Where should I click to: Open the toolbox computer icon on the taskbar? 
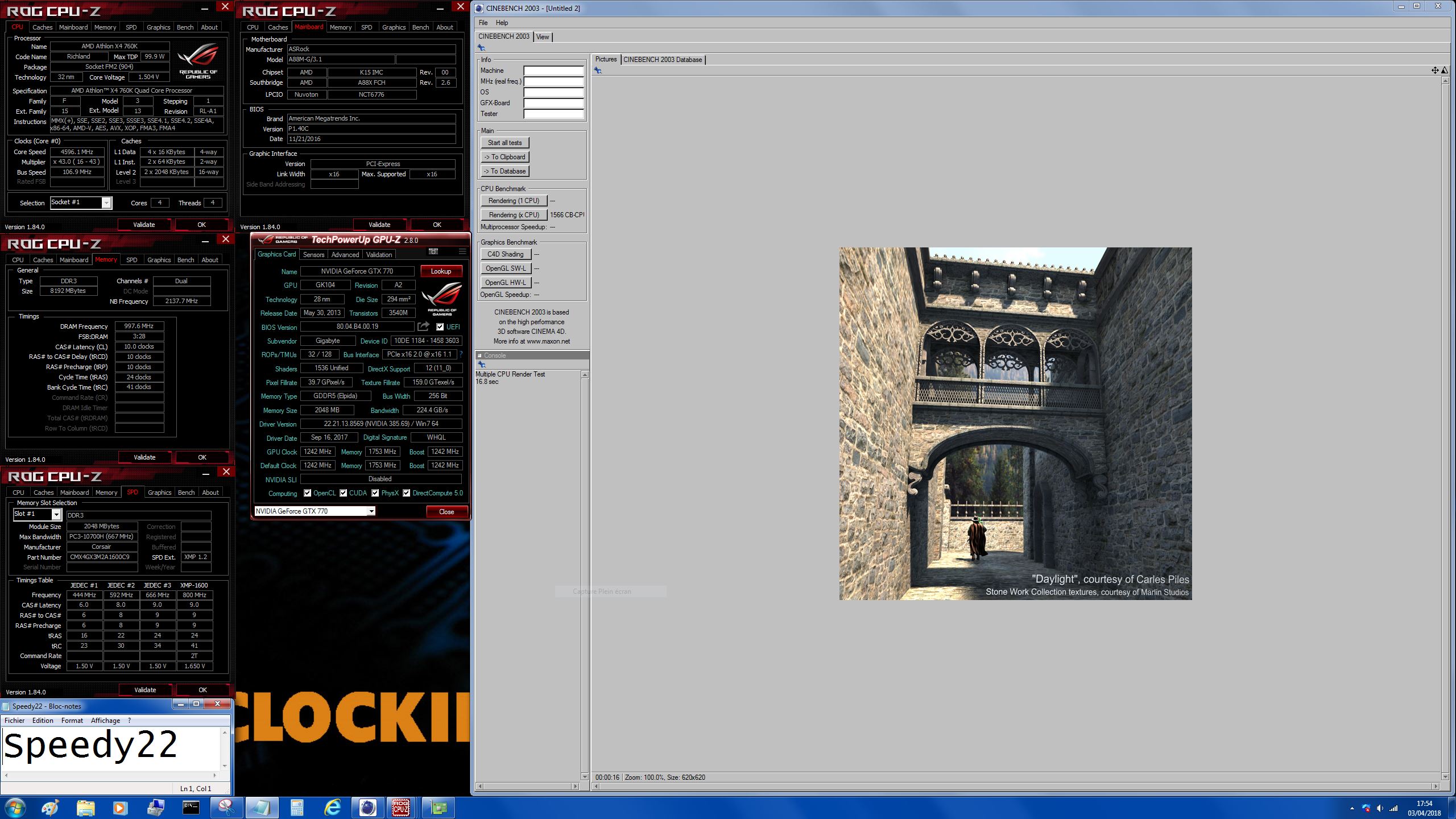[155, 808]
